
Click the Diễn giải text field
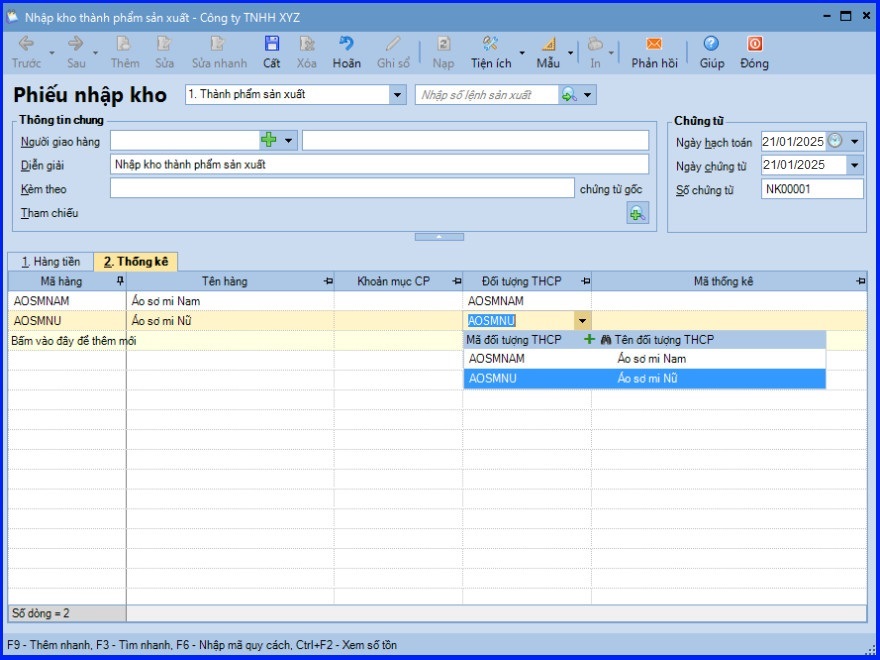pyautogui.click(x=379, y=164)
